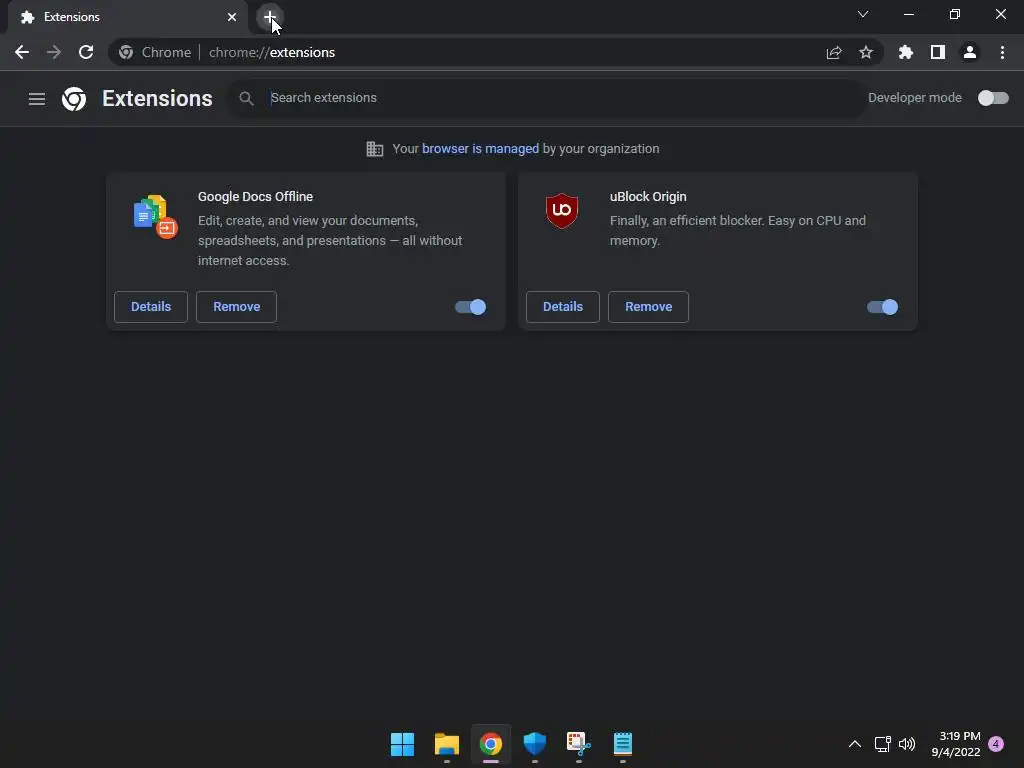
Task: Select the Extensions browser tab
Action: [128, 17]
